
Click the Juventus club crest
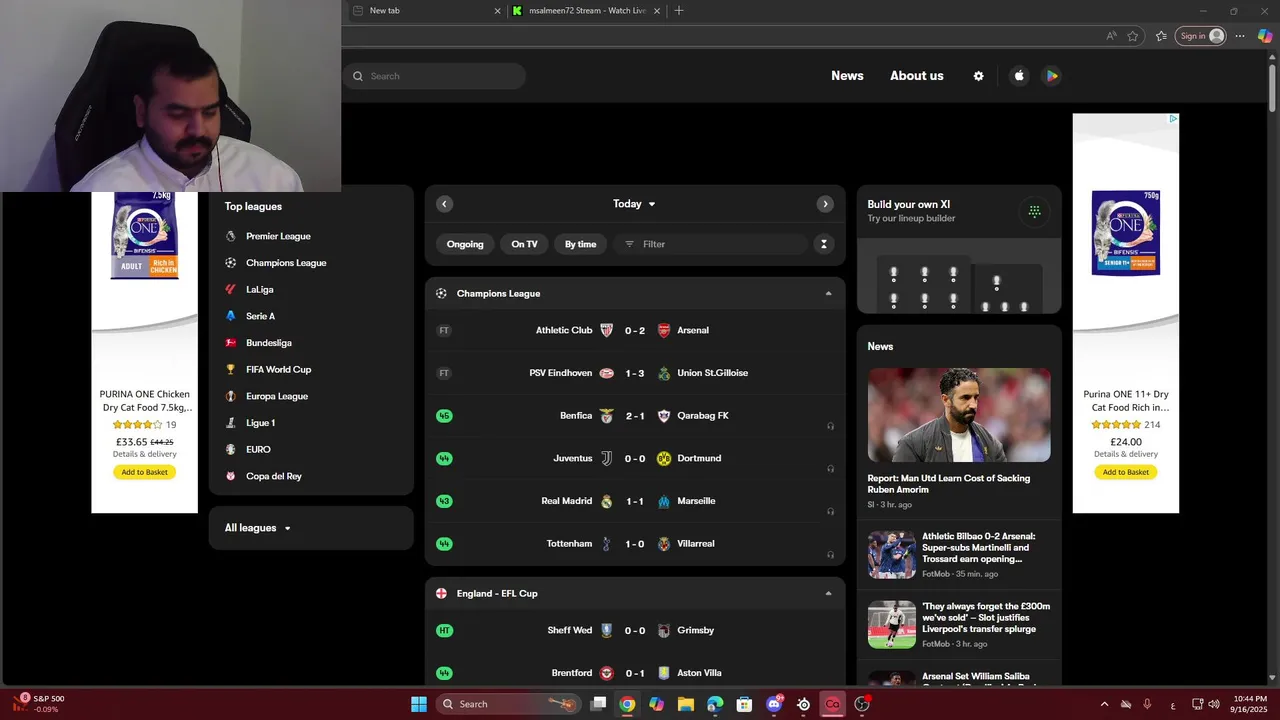[x=606, y=458]
